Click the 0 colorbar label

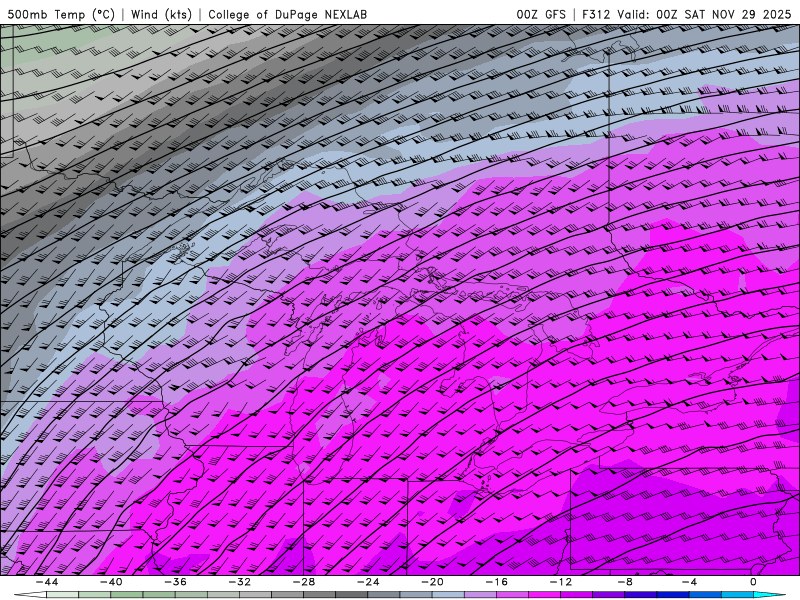coord(754,582)
